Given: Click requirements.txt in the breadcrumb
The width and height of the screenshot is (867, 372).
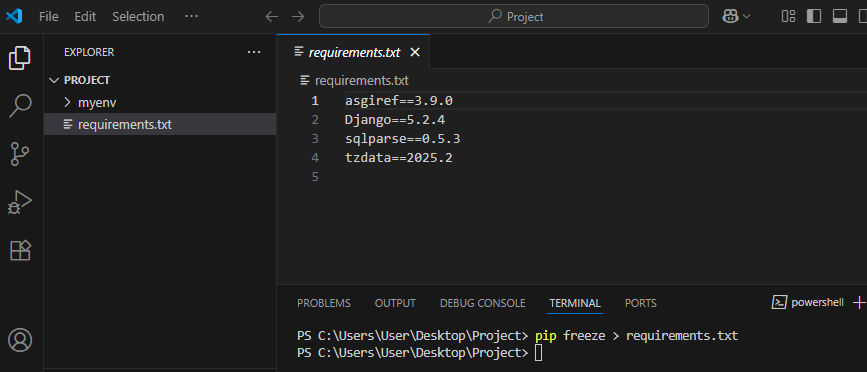Looking at the screenshot, I should pyautogui.click(x=362, y=81).
